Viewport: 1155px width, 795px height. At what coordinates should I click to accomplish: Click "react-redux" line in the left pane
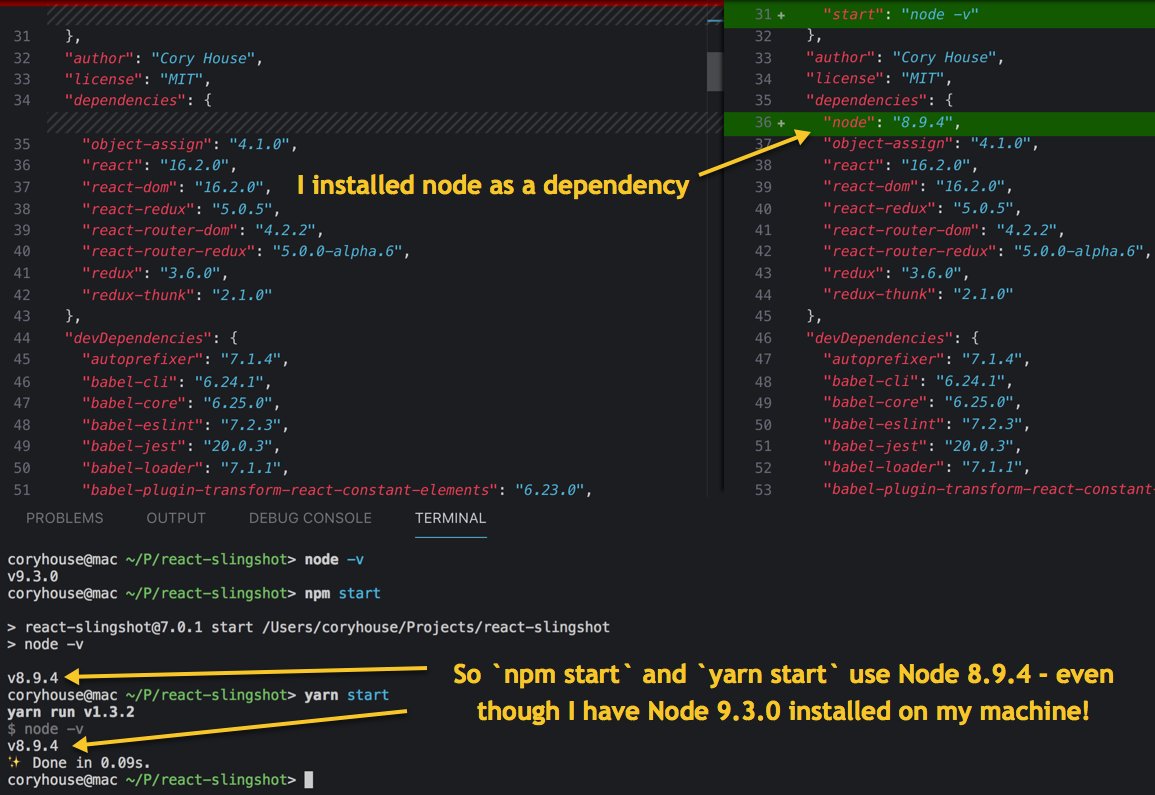pos(180,209)
